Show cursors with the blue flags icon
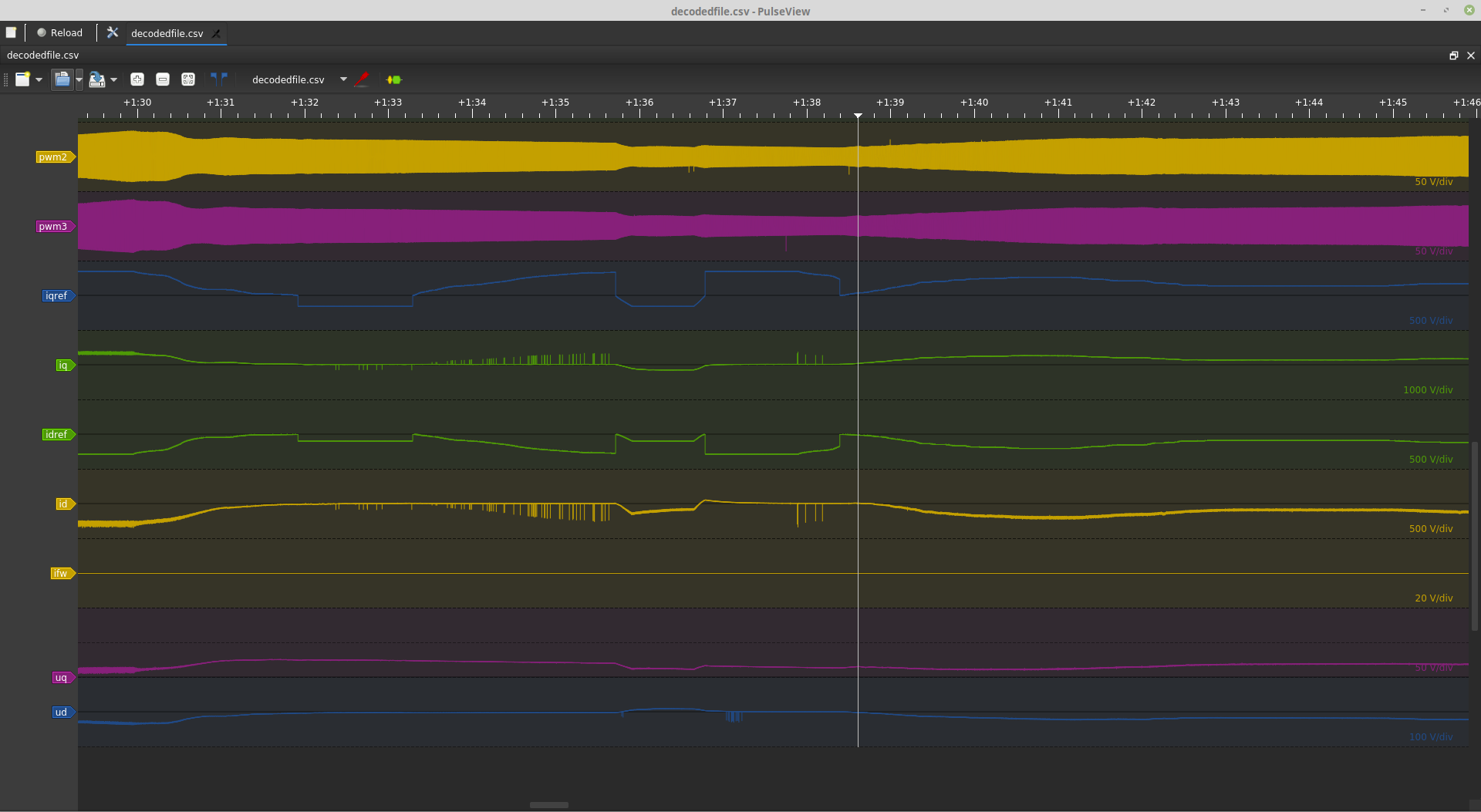The height and width of the screenshot is (812, 1481). (219, 78)
